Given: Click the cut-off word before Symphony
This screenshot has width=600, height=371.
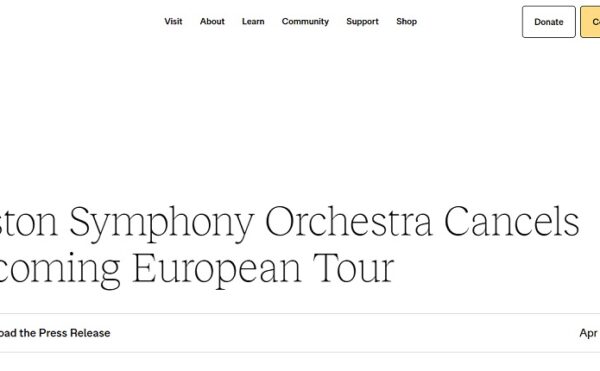Looking at the screenshot, I should (x=29, y=223).
